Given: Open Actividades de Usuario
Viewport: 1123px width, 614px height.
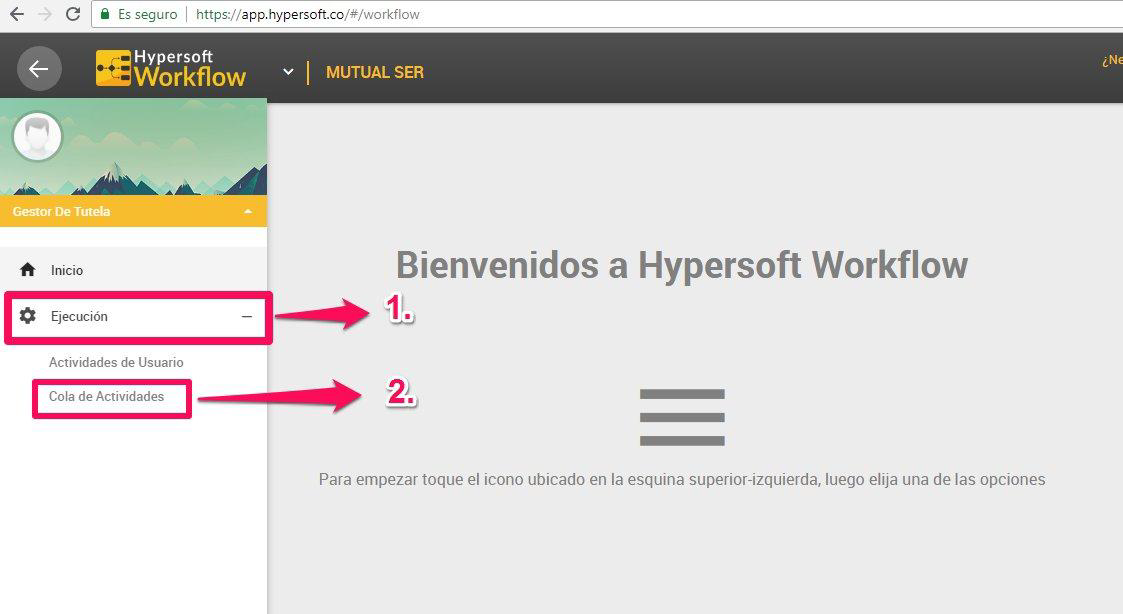Looking at the screenshot, I should click(x=116, y=362).
